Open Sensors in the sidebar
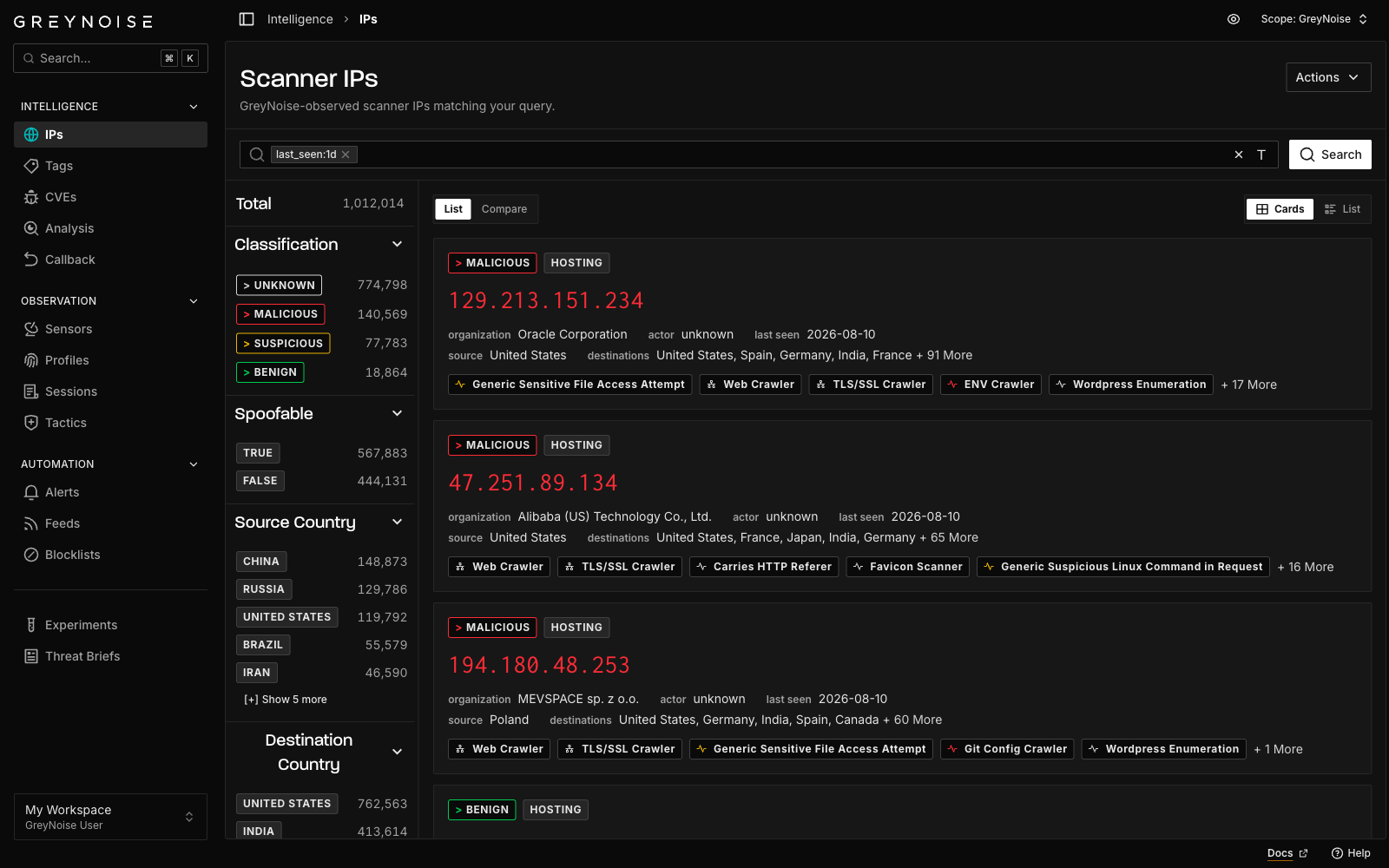1389x868 pixels. click(110, 329)
